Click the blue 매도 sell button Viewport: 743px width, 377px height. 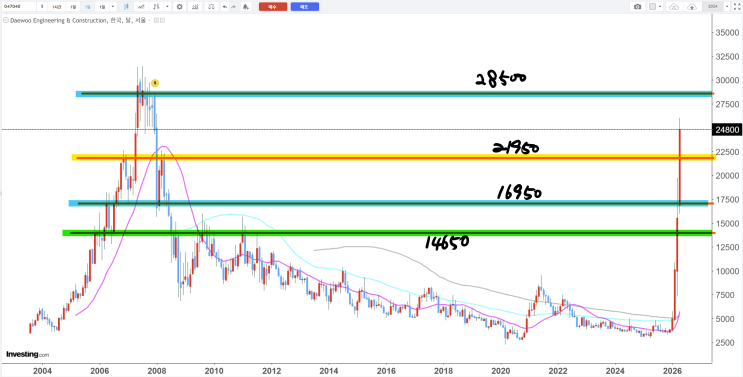coord(305,7)
